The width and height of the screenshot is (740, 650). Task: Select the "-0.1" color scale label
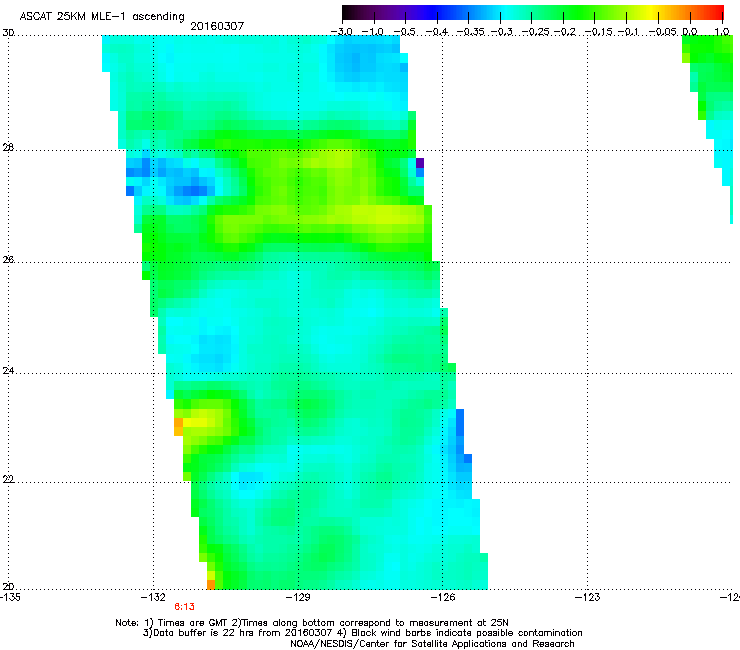pos(628,32)
